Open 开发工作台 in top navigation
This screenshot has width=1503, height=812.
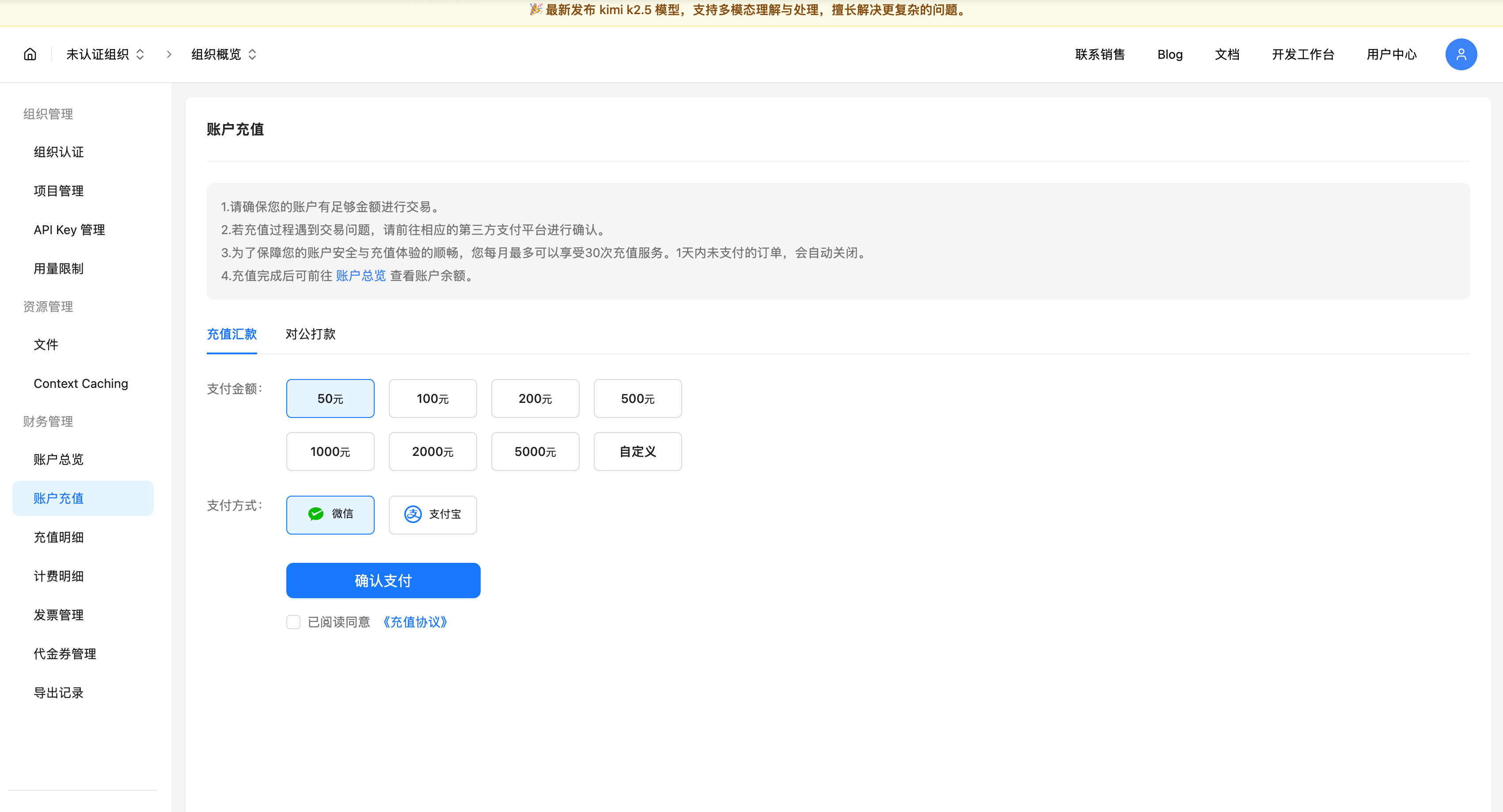pyautogui.click(x=1302, y=54)
